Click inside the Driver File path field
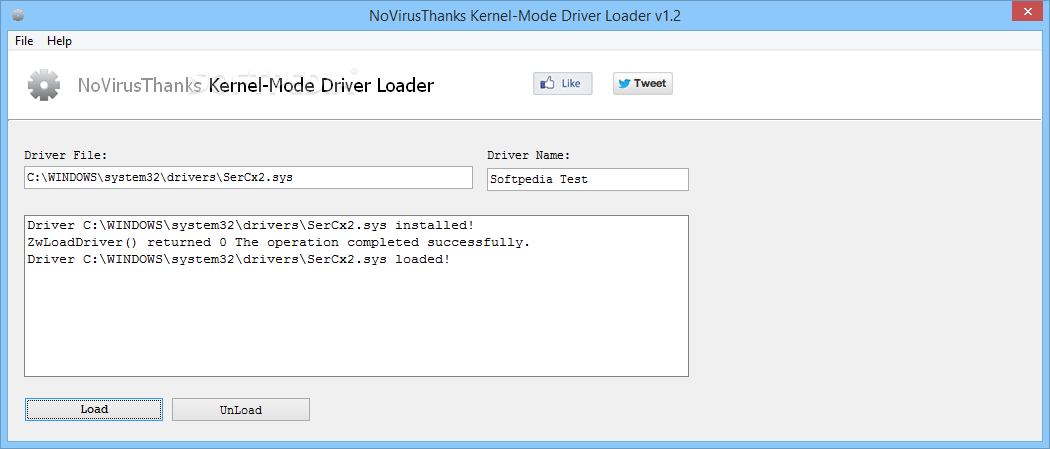This screenshot has width=1050, height=449. [248, 178]
